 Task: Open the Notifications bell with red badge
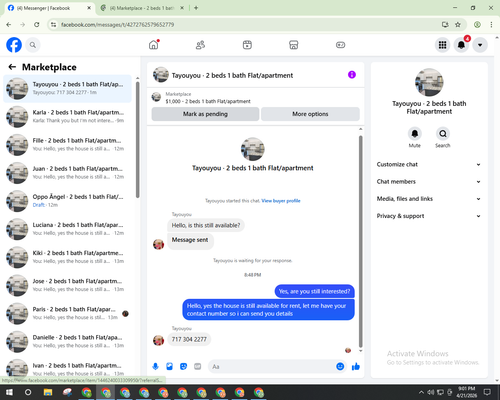tap(461, 45)
